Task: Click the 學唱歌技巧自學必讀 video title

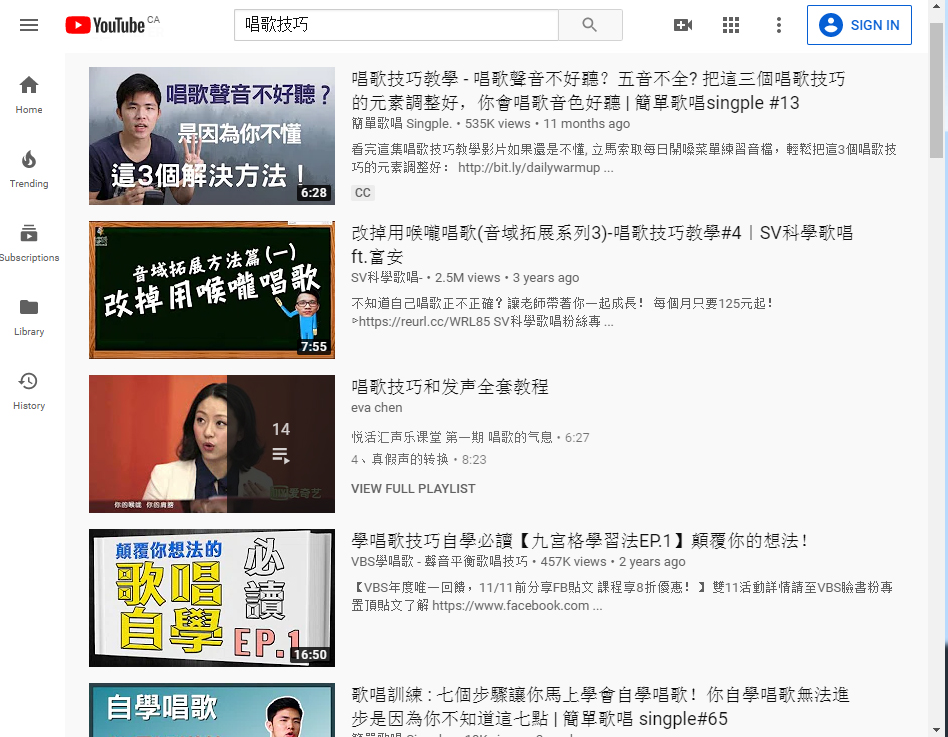Action: (x=580, y=541)
